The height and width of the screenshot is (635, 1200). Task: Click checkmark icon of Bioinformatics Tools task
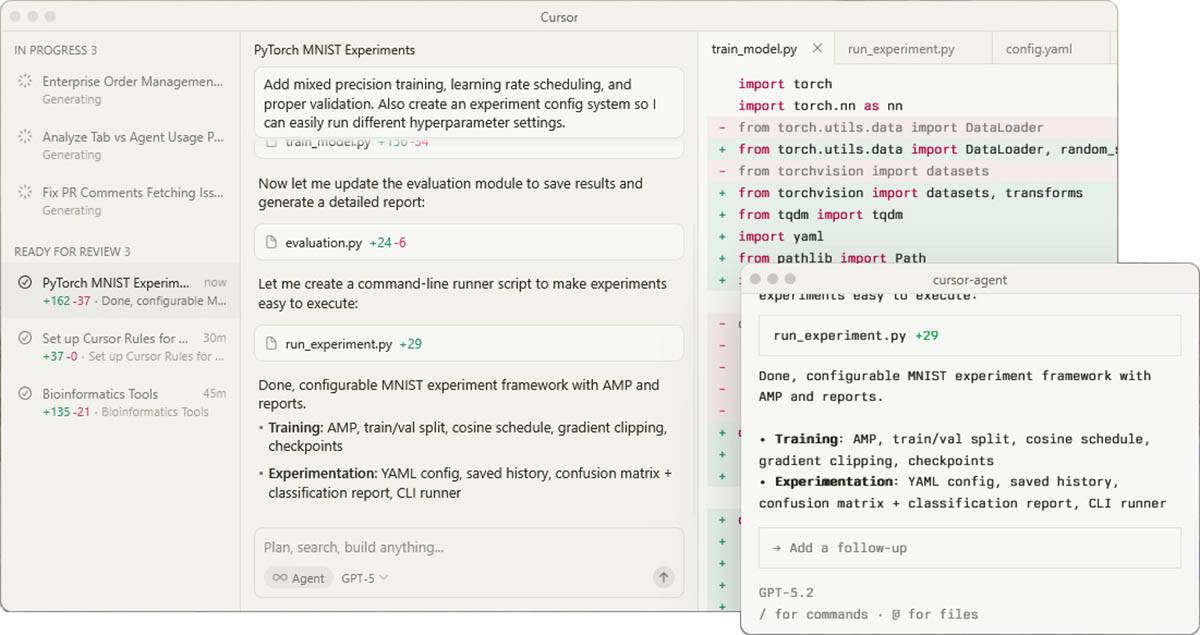click(x=25, y=394)
